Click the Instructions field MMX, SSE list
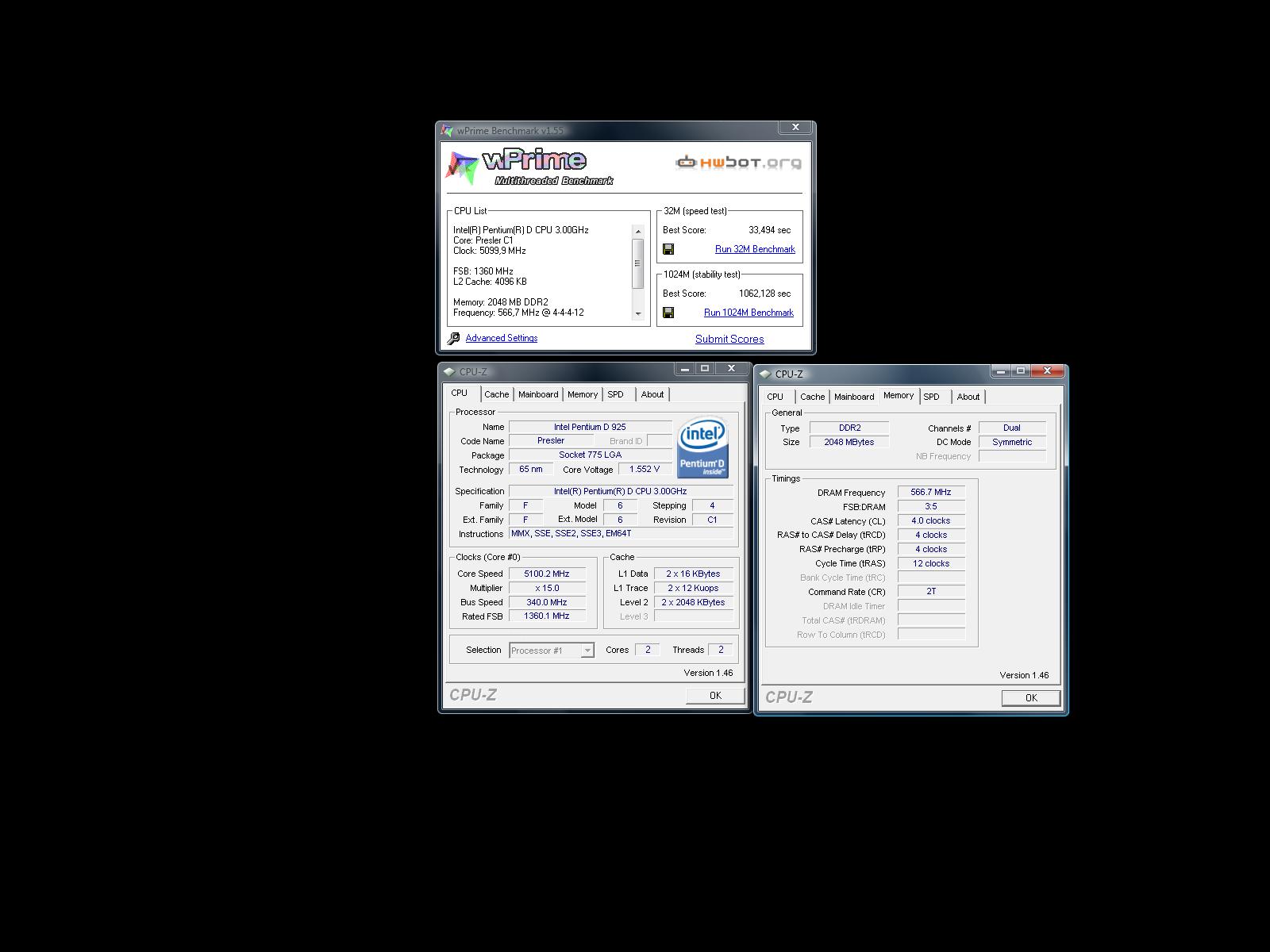This screenshot has width=1270, height=952. 622,533
